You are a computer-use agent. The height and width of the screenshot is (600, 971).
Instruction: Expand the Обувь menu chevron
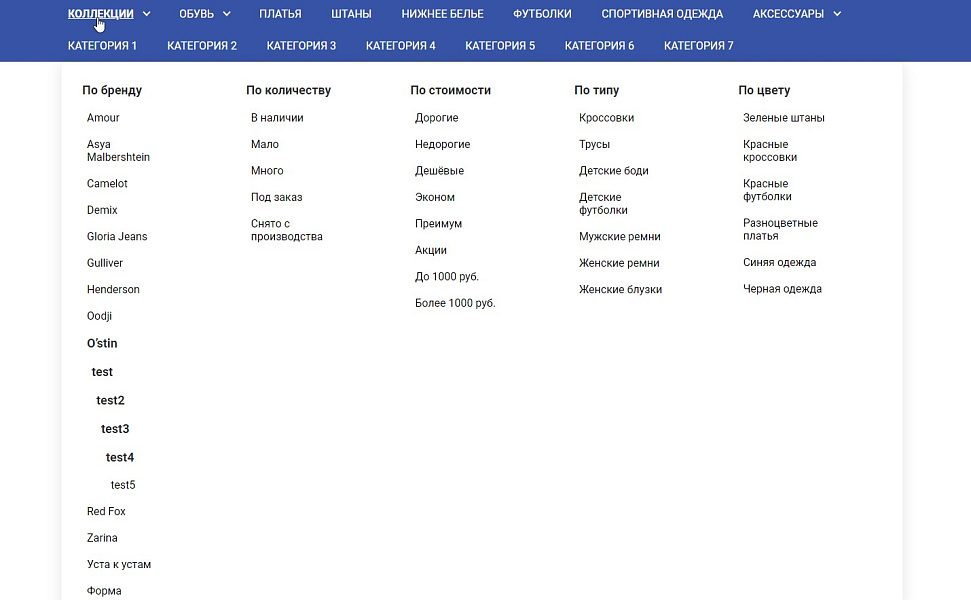[227, 14]
